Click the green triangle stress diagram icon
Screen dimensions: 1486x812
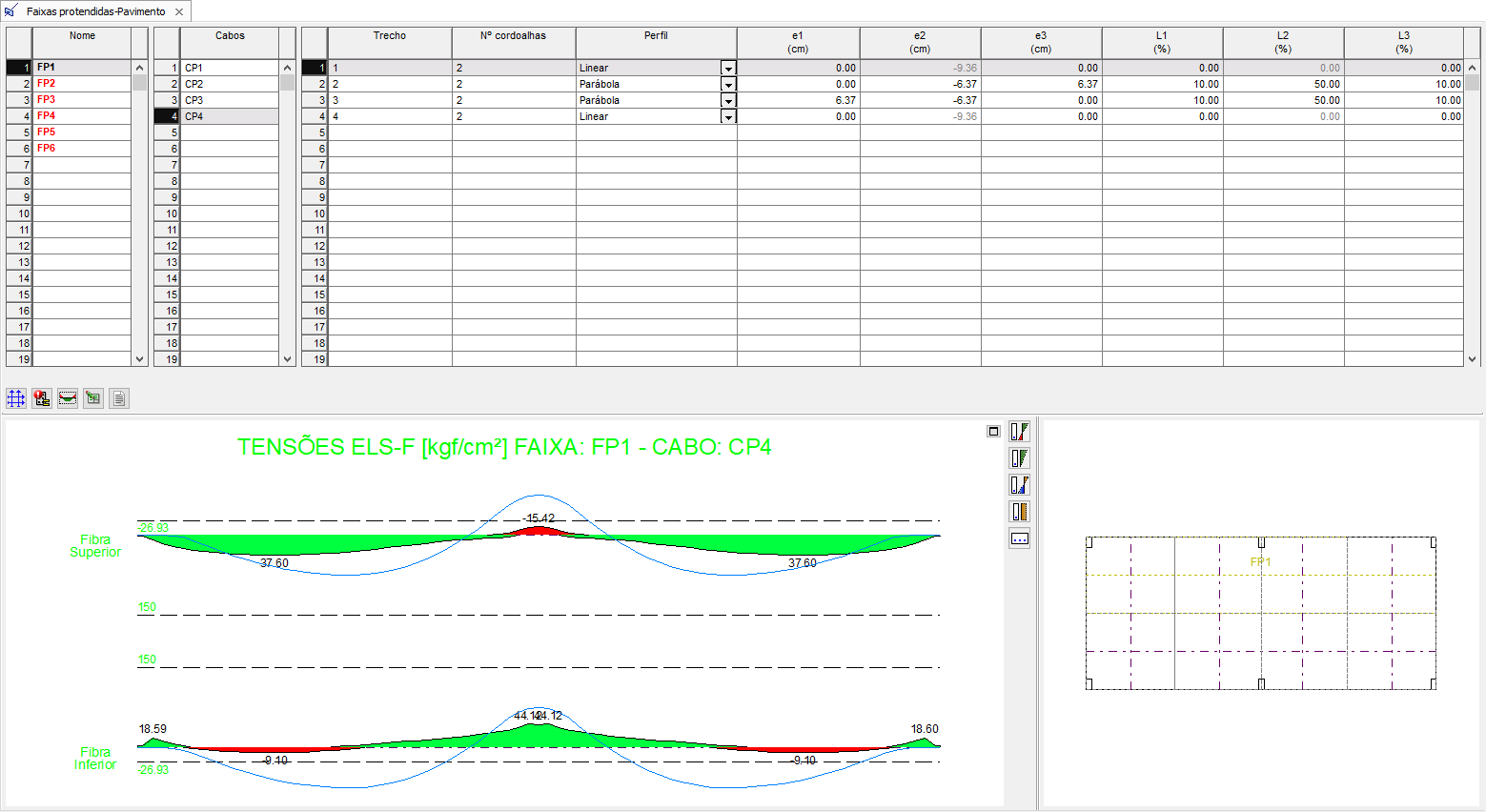(1019, 458)
